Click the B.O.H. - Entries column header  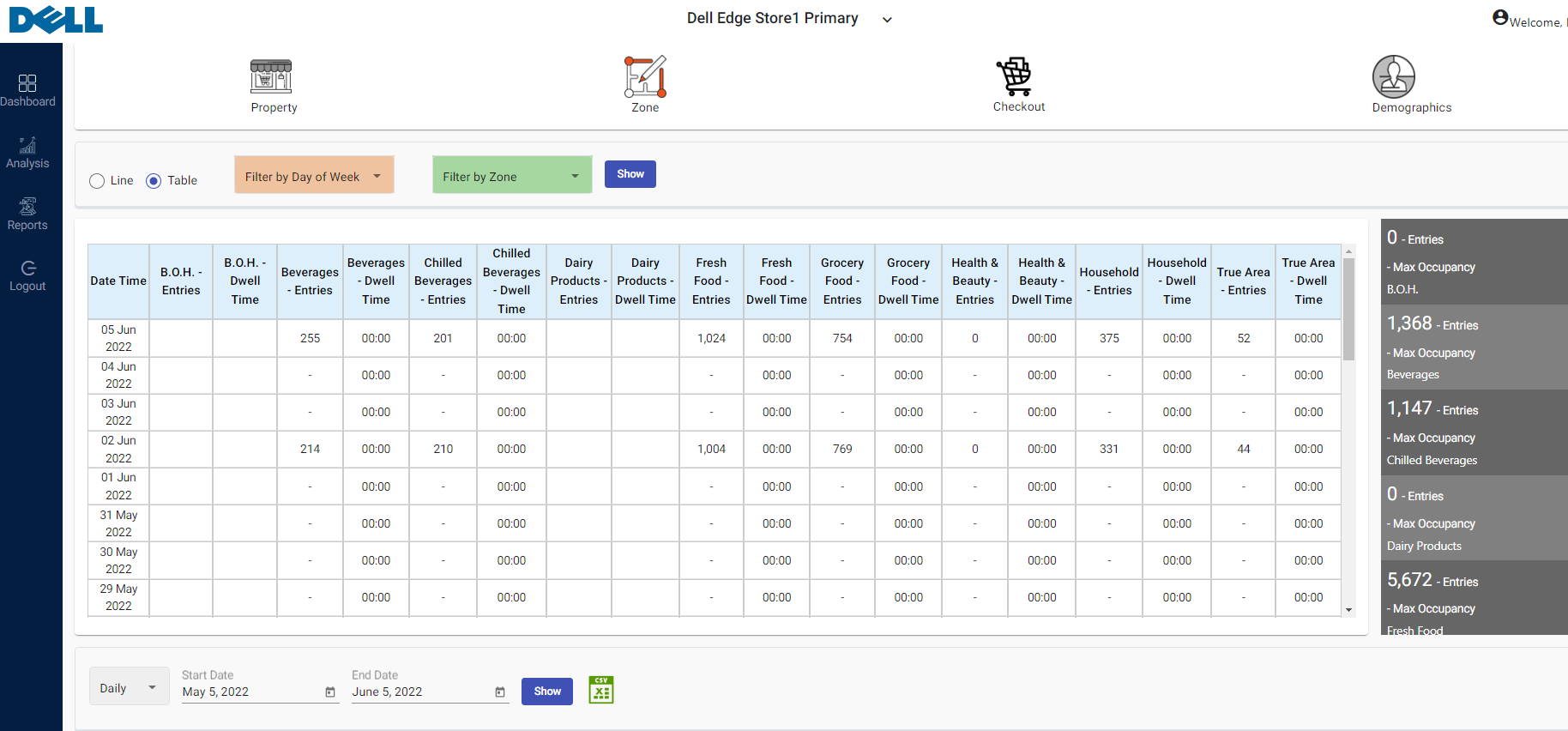click(x=181, y=281)
